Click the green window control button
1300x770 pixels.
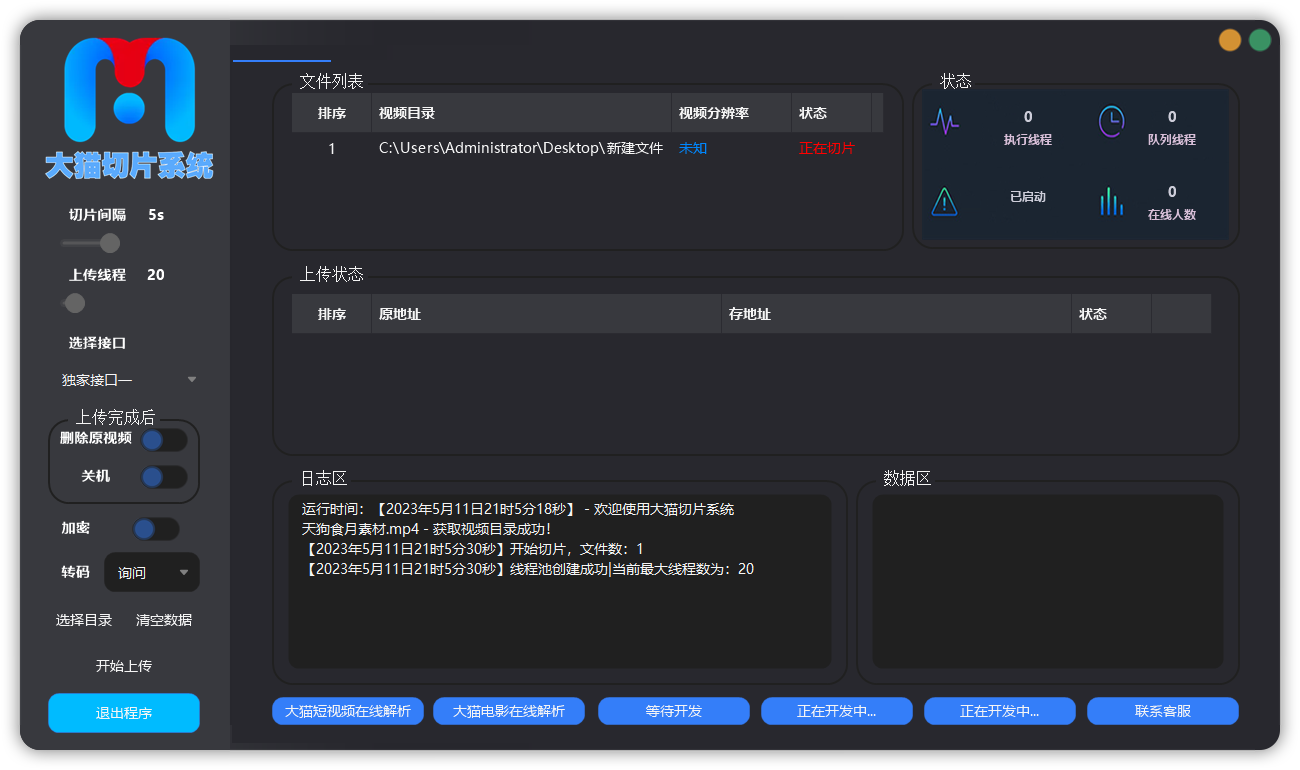click(1260, 40)
